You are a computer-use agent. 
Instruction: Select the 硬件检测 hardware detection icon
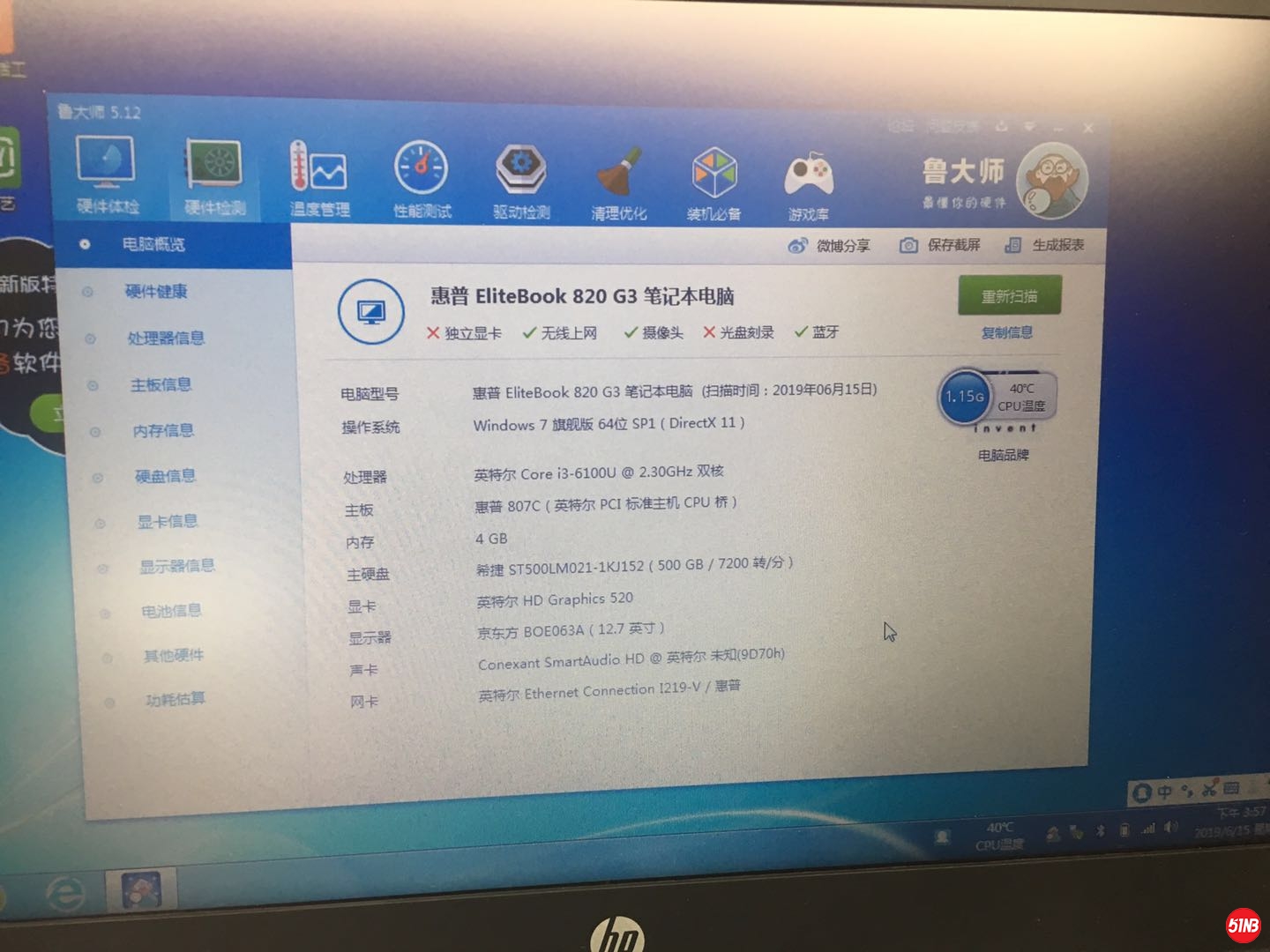click(x=215, y=176)
